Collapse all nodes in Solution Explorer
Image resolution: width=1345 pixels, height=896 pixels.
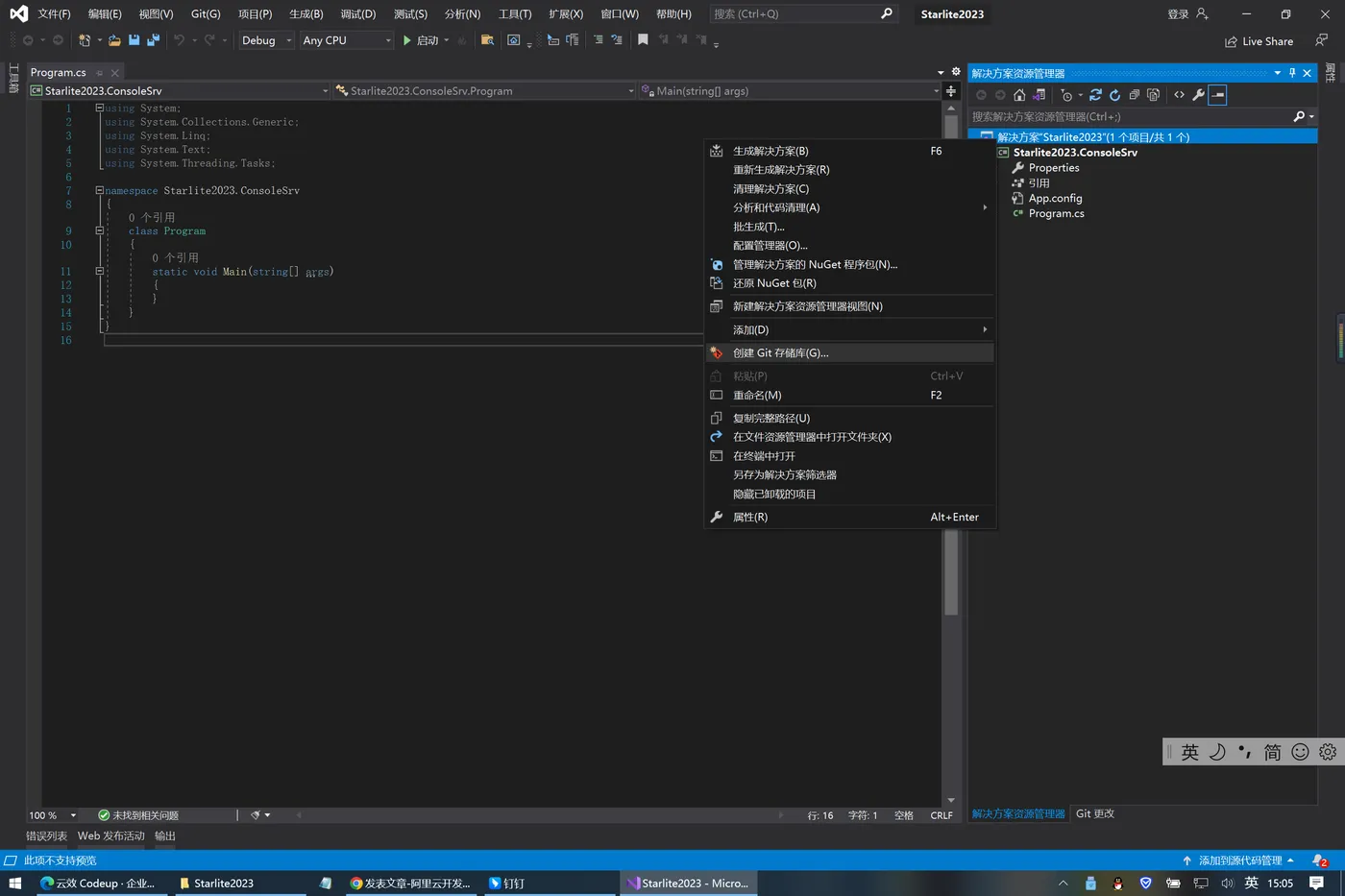click(x=1134, y=95)
